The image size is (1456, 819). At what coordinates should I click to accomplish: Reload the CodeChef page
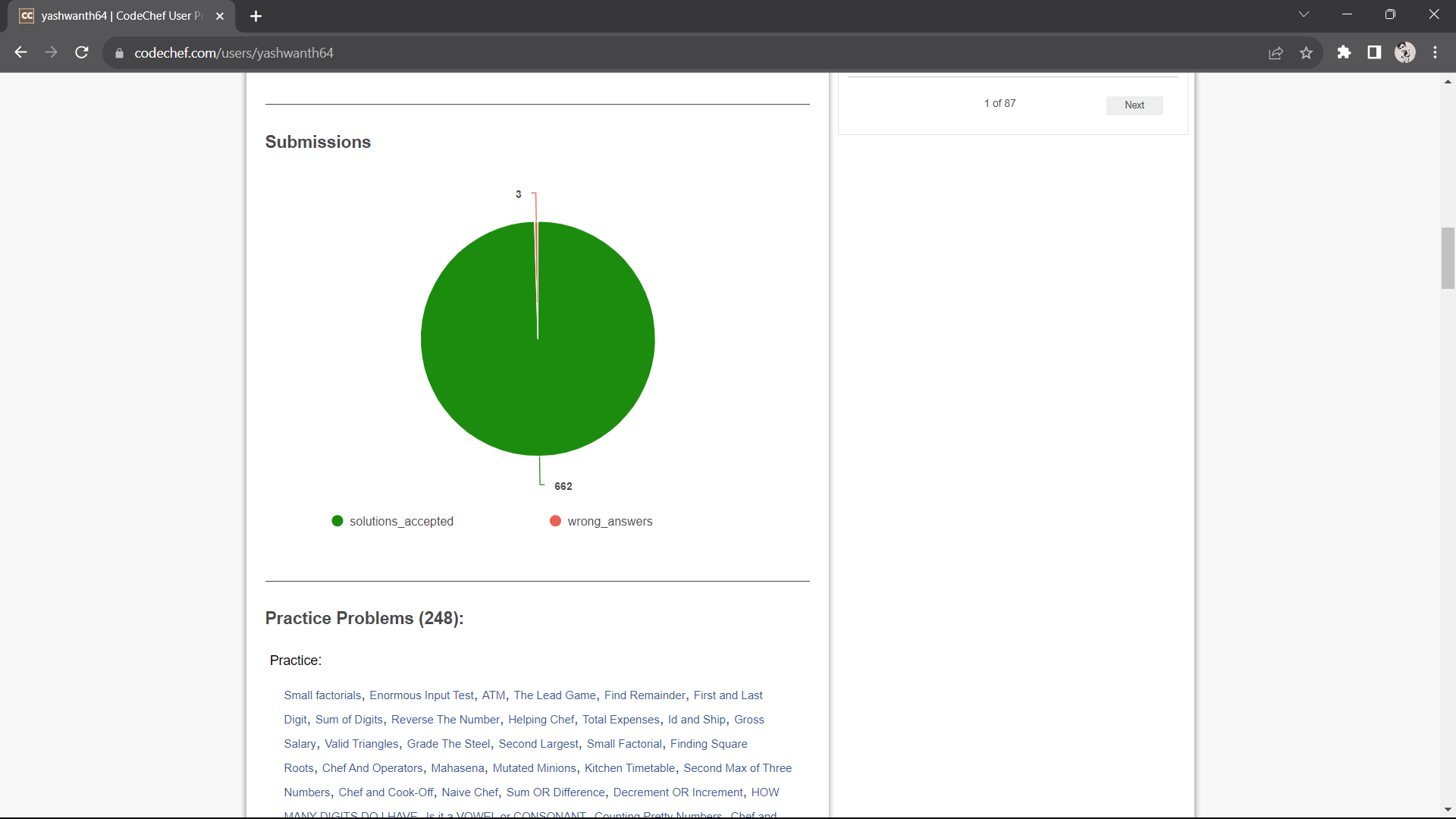click(82, 52)
